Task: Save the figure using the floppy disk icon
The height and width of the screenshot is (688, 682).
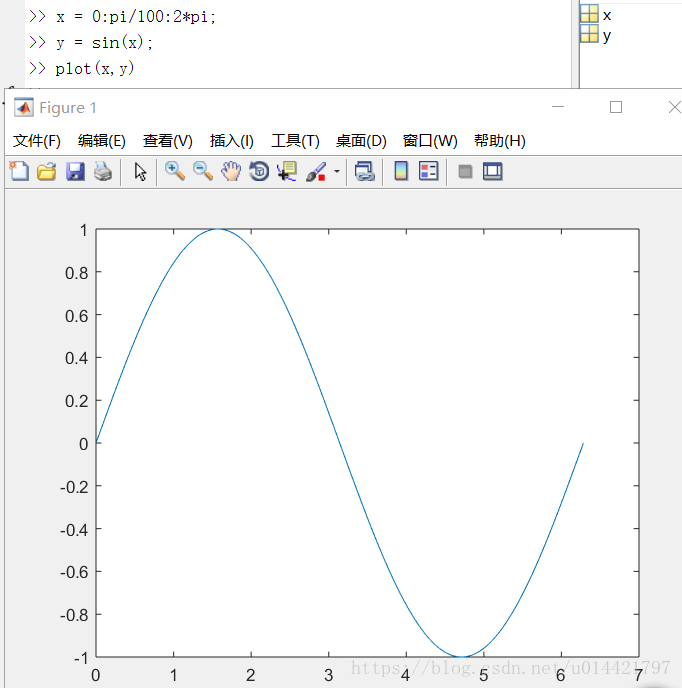Action: [75, 172]
